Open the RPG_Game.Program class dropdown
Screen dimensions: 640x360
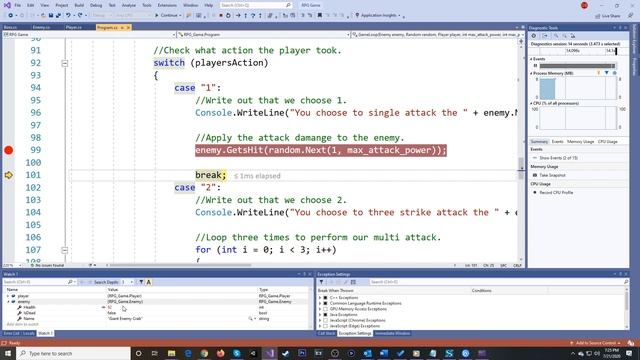click(x=264, y=35)
